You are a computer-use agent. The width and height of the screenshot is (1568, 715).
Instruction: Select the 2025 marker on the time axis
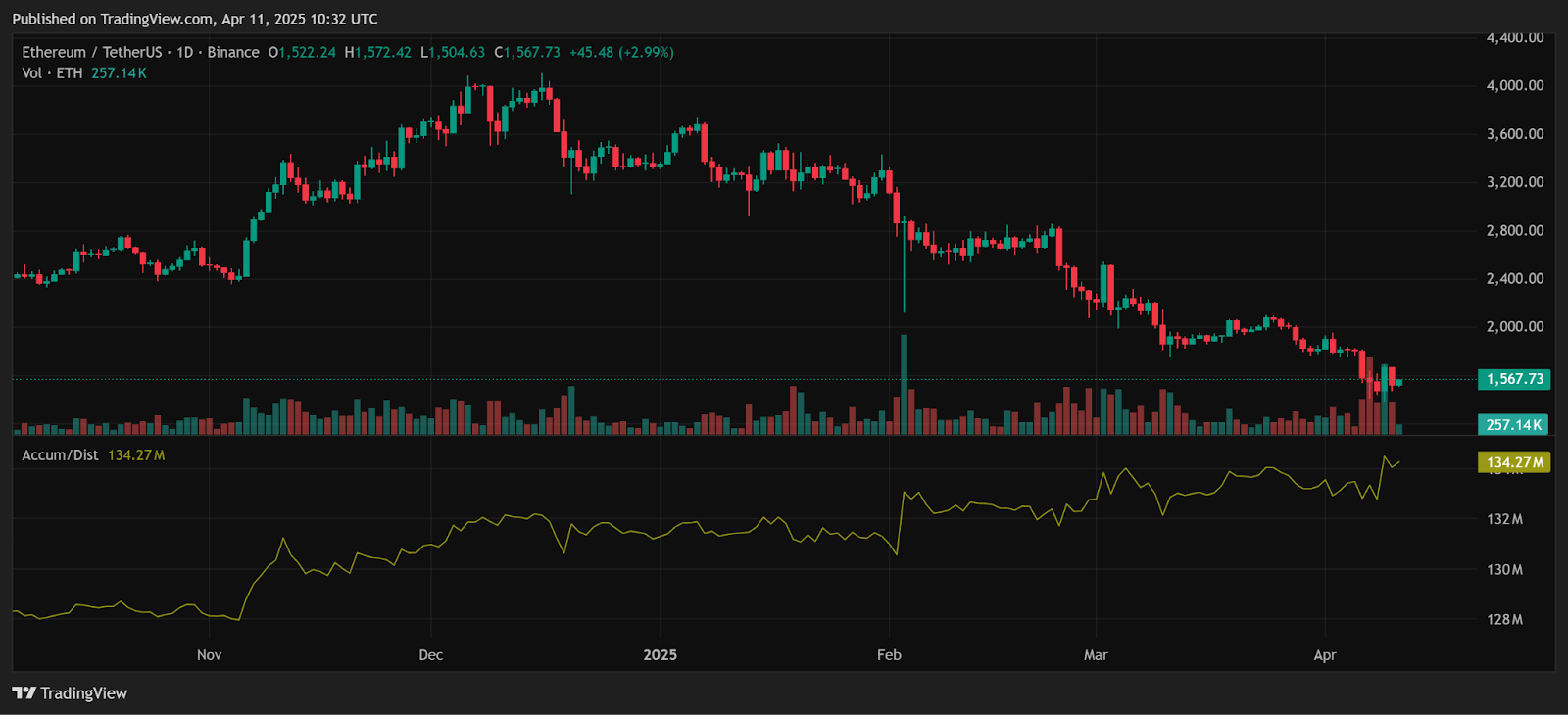[660, 655]
